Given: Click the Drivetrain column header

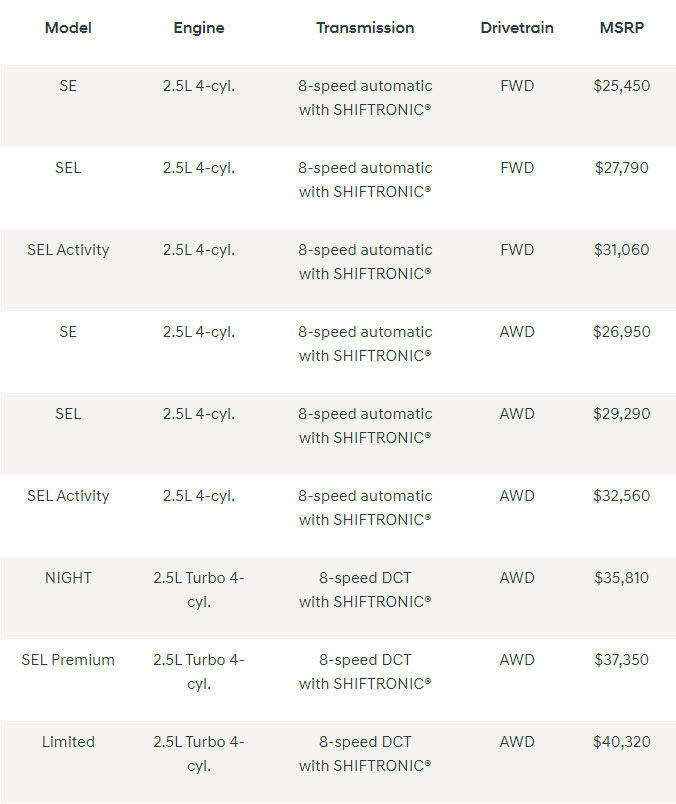Looking at the screenshot, I should click(517, 27).
